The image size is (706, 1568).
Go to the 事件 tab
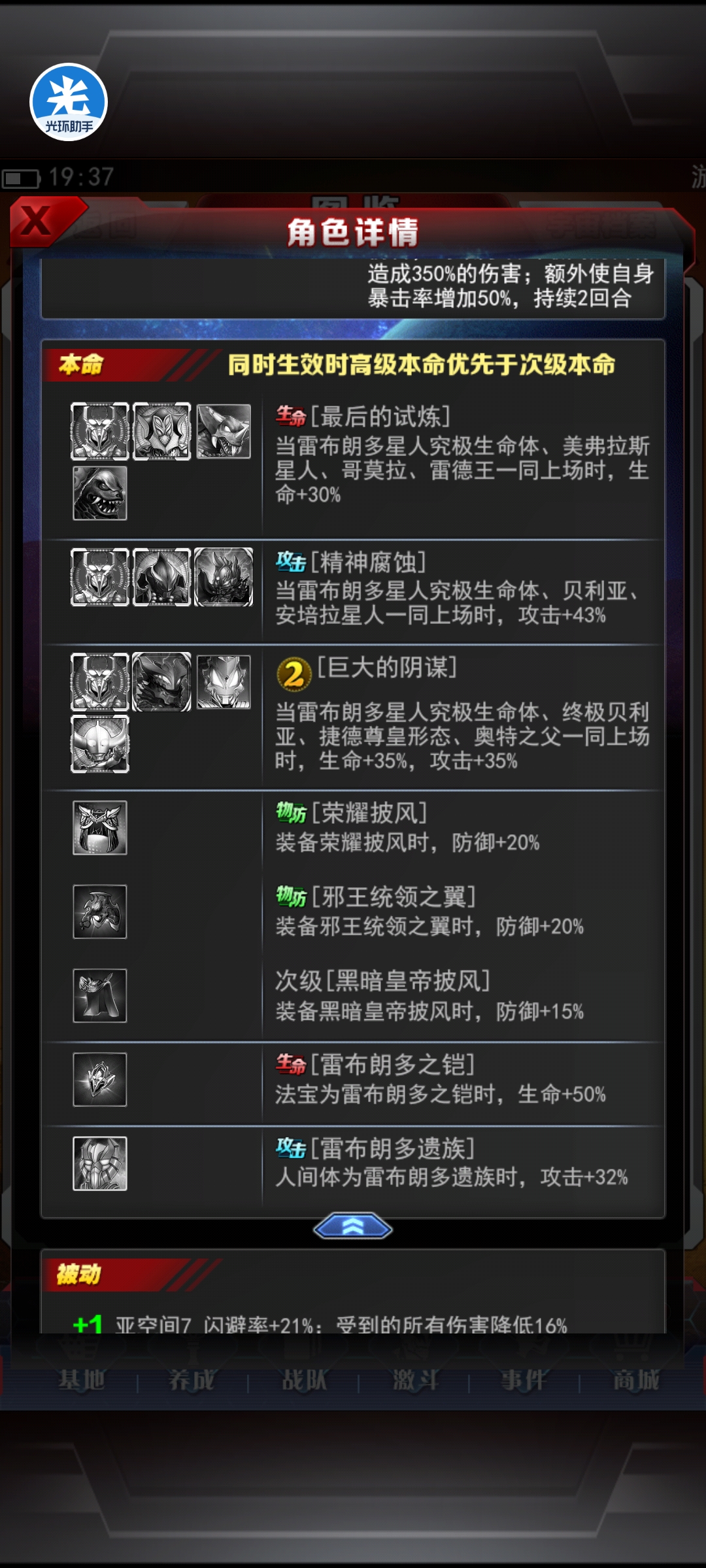(x=524, y=1380)
